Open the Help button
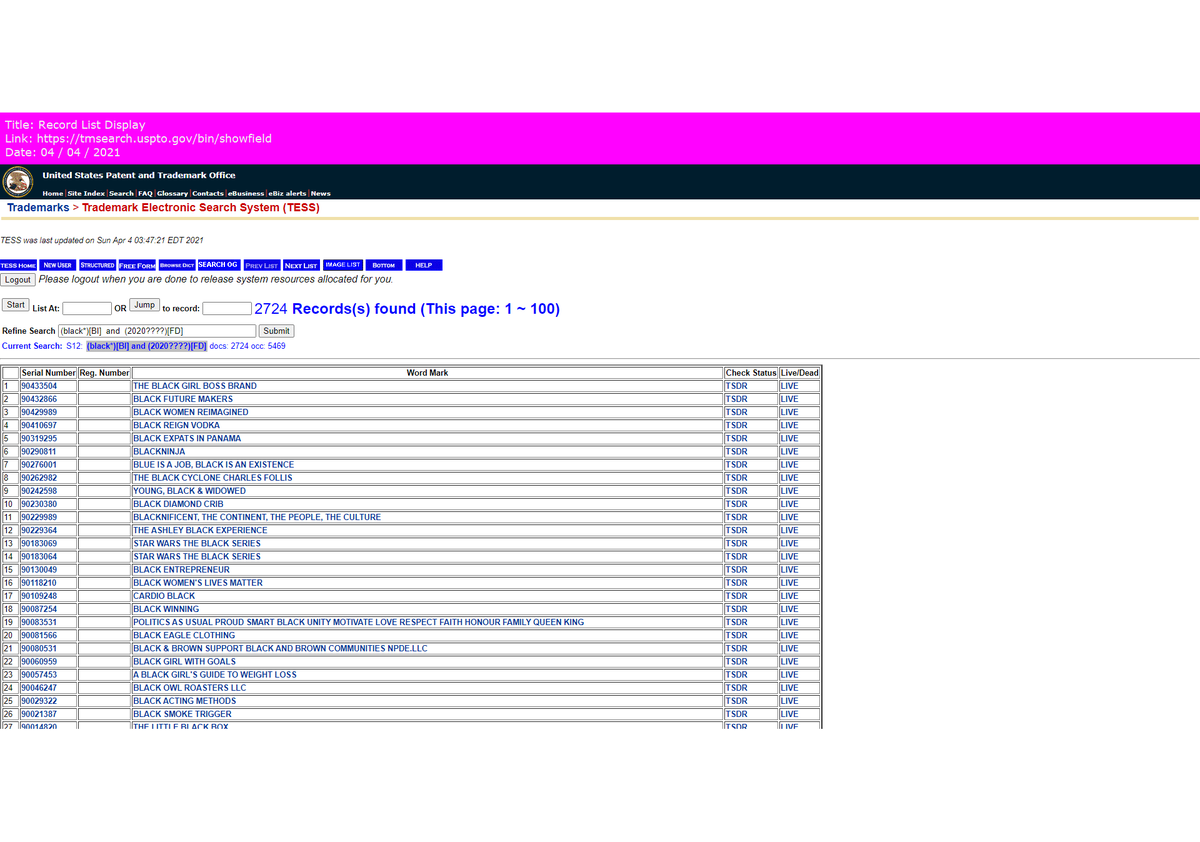 point(423,265)
